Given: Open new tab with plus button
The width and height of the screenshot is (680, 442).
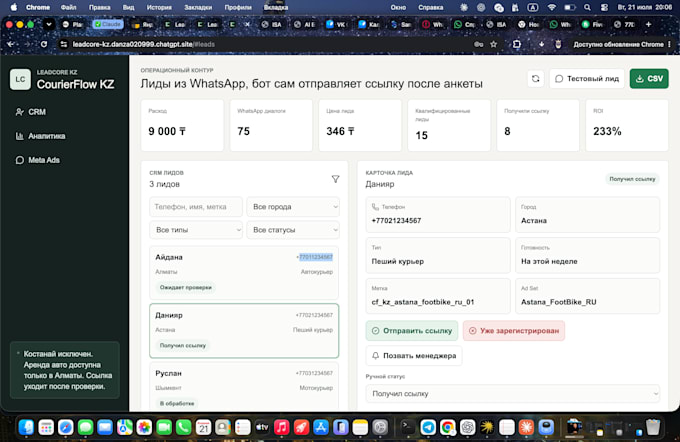Looking at the screenshot, I should [x=648, y=24].
